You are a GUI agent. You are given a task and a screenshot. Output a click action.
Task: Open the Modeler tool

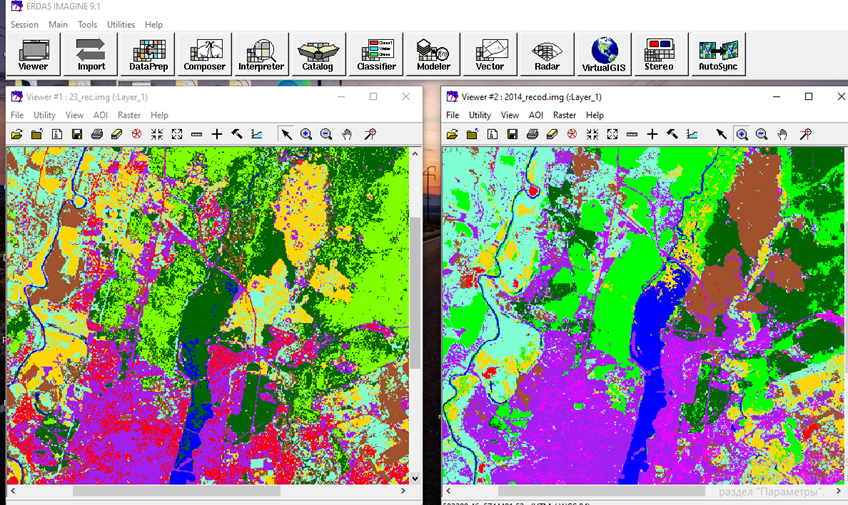(433, 54)
